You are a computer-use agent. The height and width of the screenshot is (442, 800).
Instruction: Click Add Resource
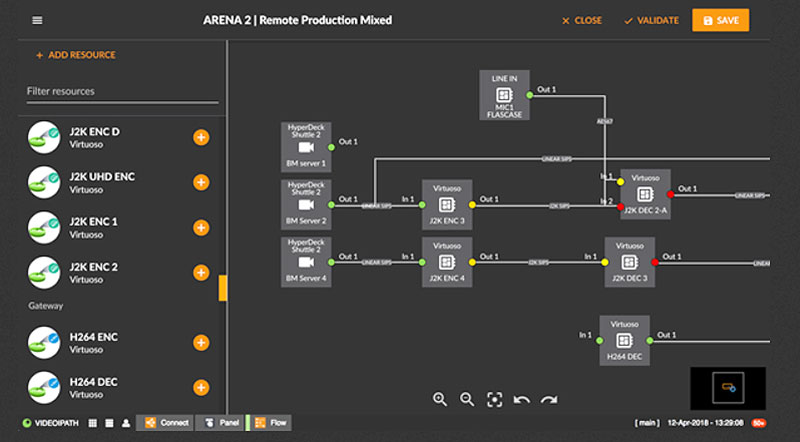point(75,55)
